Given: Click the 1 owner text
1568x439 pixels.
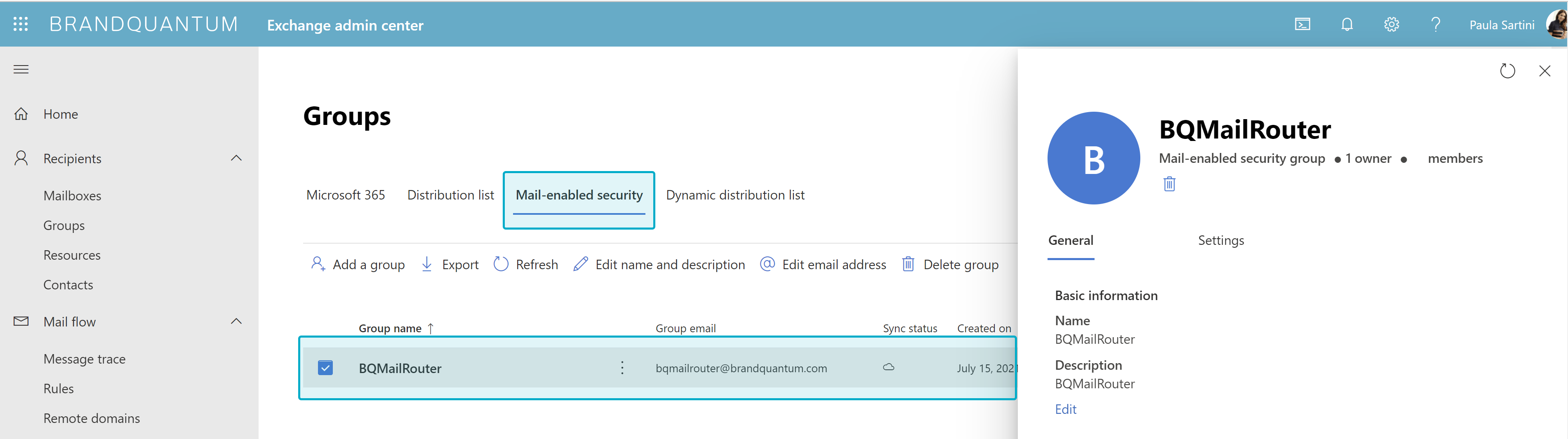Looking at the screenshot, I should point(1368,159).
